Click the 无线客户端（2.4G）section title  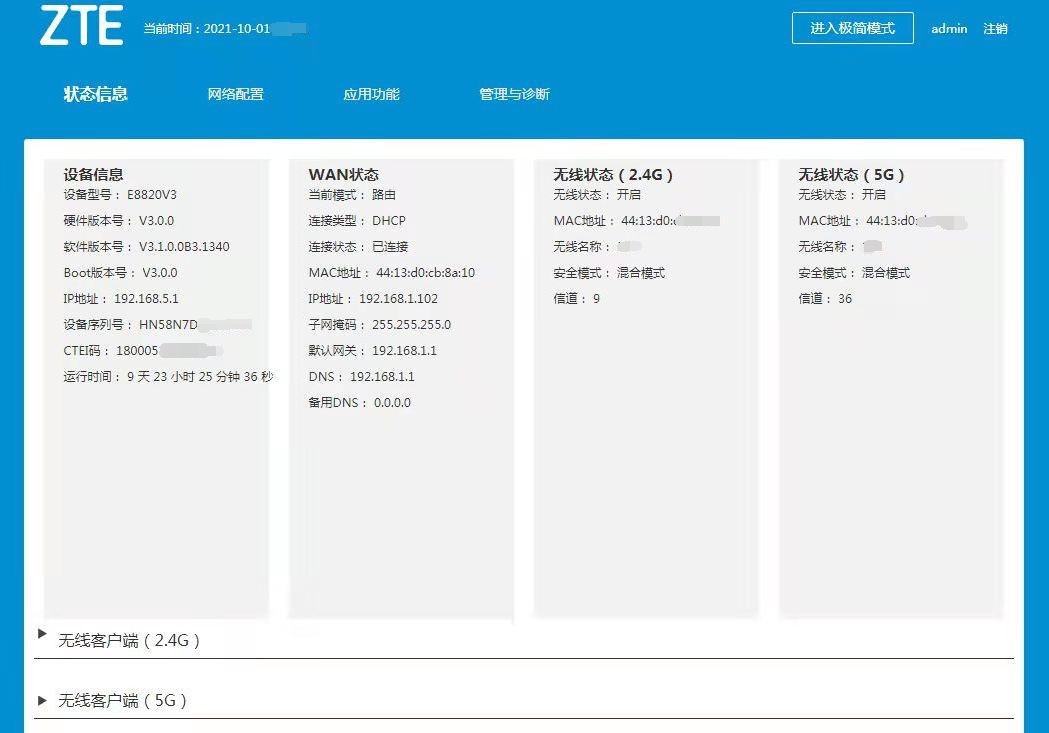pyautogui.click(x=130, y=641)
